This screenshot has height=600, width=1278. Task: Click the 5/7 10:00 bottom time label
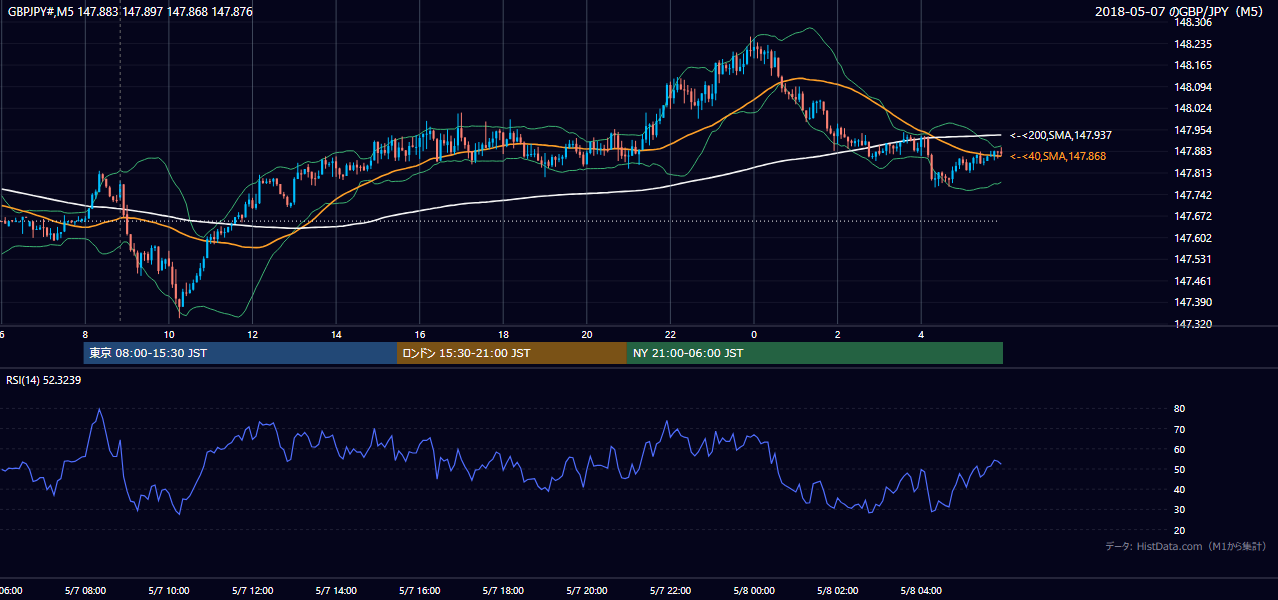169,591
